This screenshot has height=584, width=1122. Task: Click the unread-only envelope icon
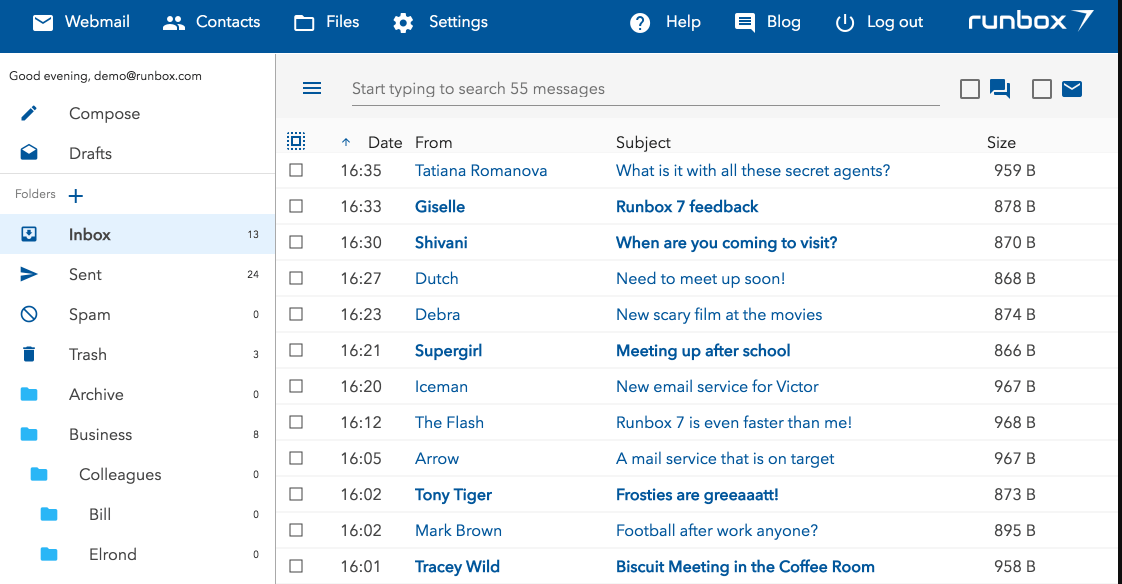click(x=1072, y=89)
